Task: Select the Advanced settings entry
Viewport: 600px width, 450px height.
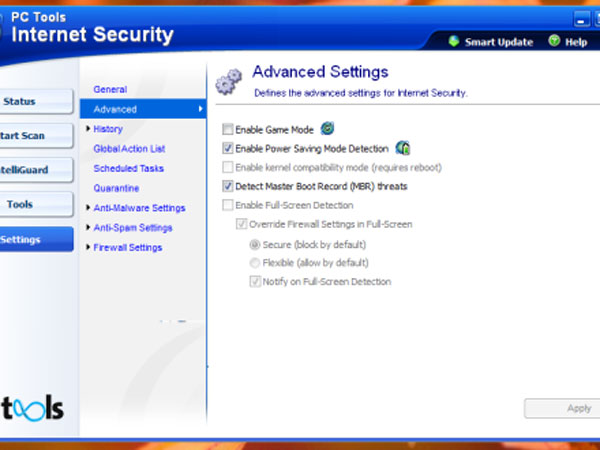Action: (x=143, y=109)
